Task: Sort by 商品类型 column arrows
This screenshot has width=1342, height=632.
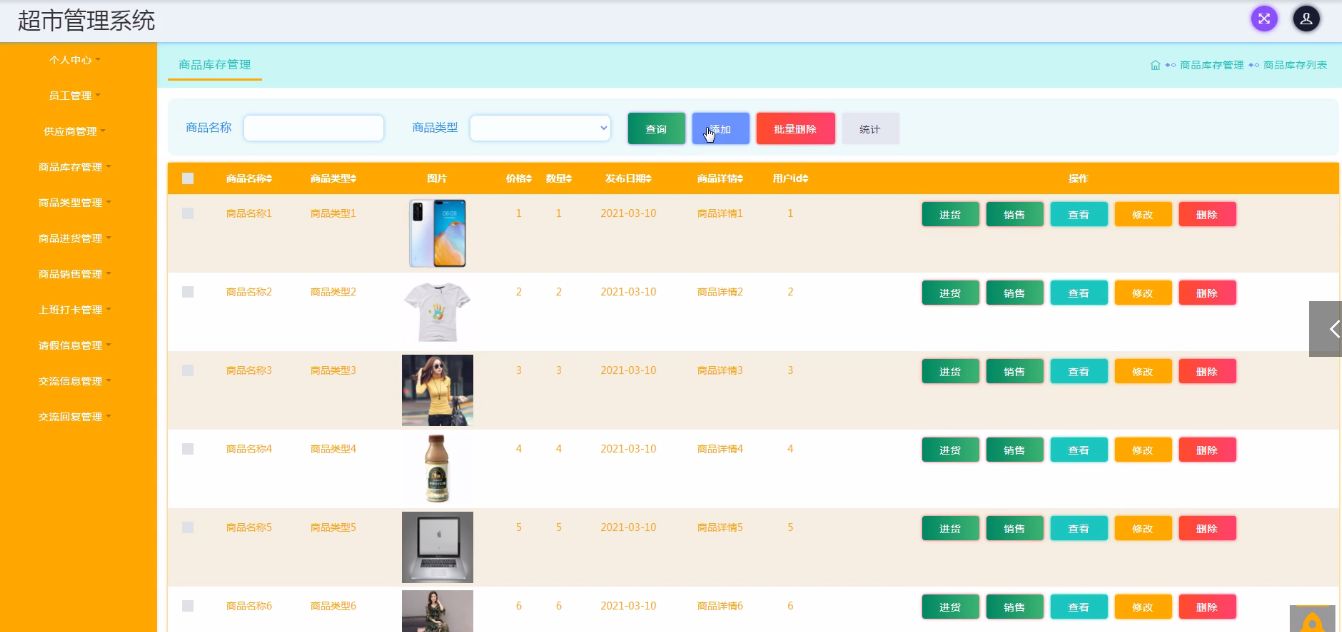Action: coord(353,179)
